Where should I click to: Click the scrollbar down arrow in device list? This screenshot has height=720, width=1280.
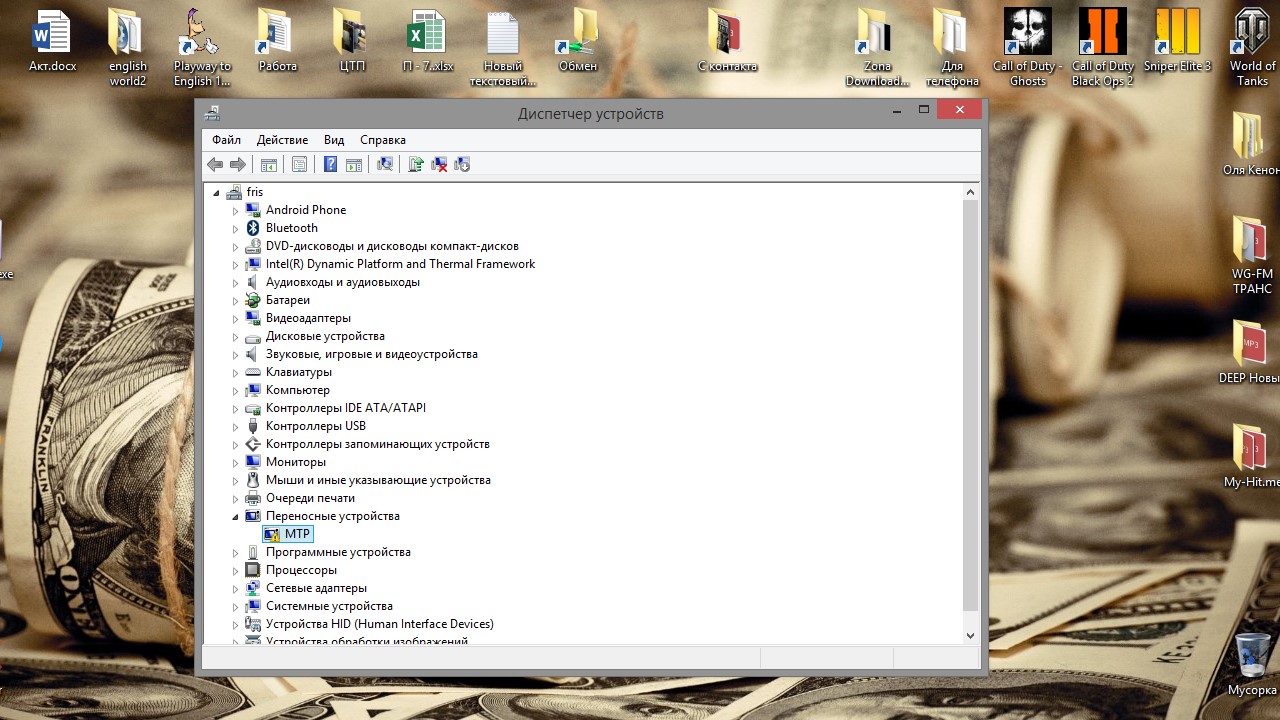click(x=970, y=635)
